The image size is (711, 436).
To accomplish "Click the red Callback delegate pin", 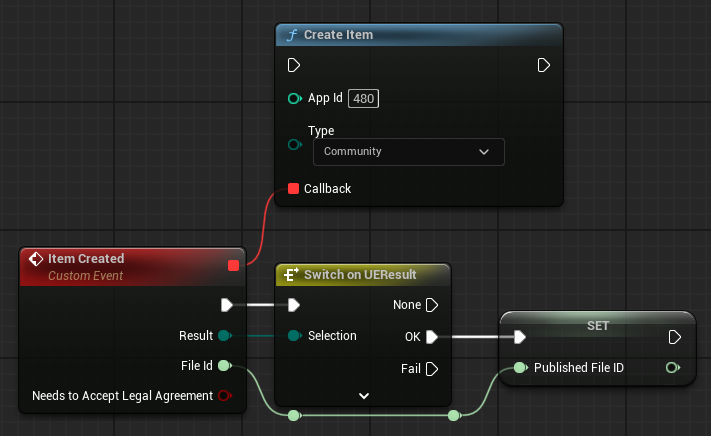I will coord(294,188).
